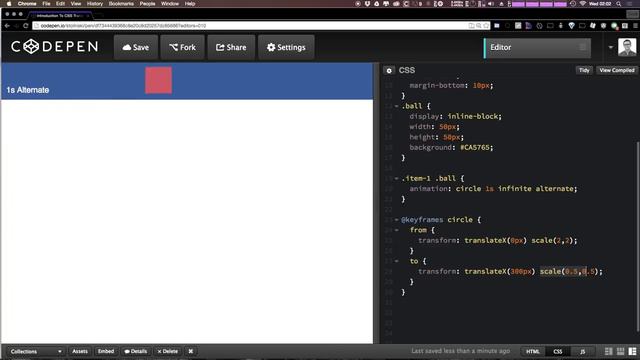
Task: Bookmark this page with star icon
Action: 486,26
